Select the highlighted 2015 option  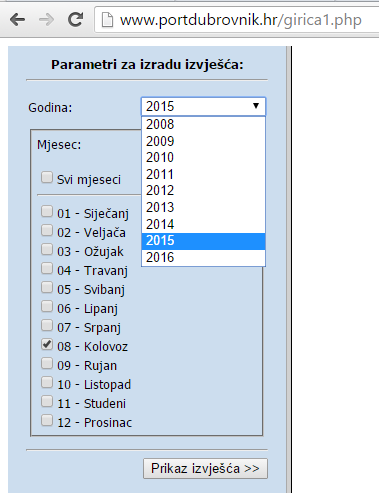coord(203,241)
